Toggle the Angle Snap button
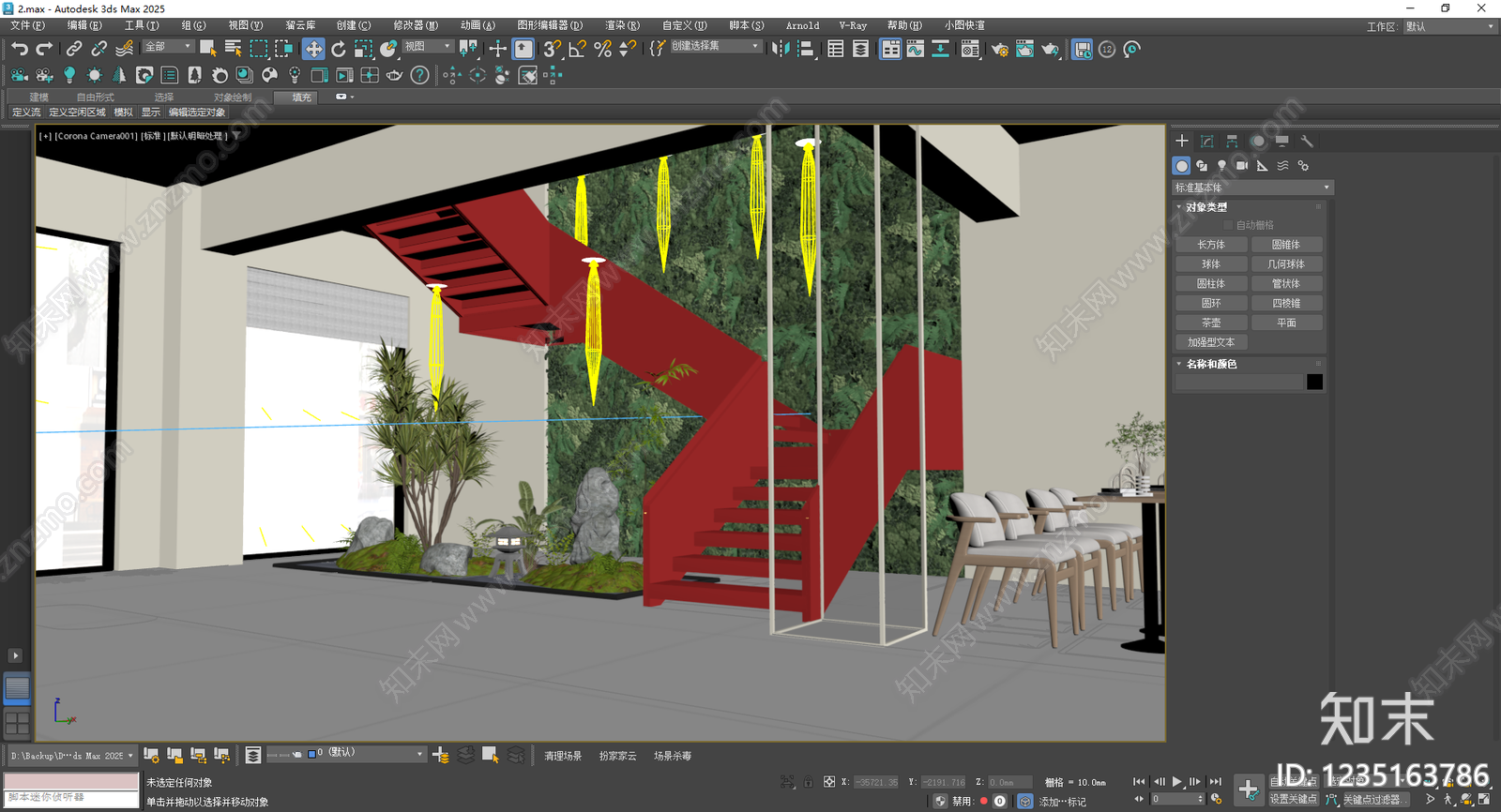This screenshot has height=812, width=1501. 578,49
